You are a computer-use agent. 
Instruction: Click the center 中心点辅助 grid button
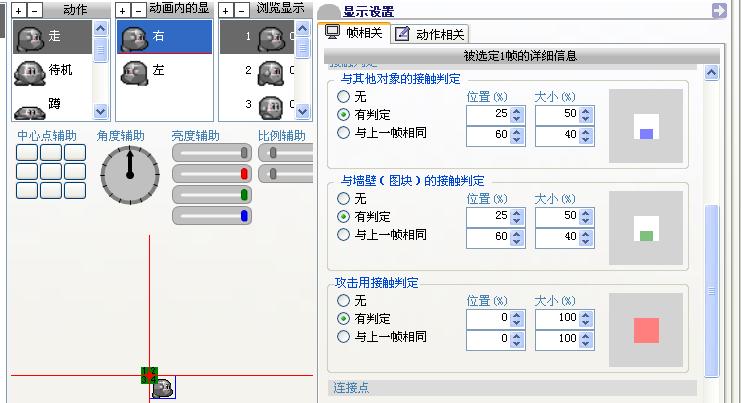(51, 171)
